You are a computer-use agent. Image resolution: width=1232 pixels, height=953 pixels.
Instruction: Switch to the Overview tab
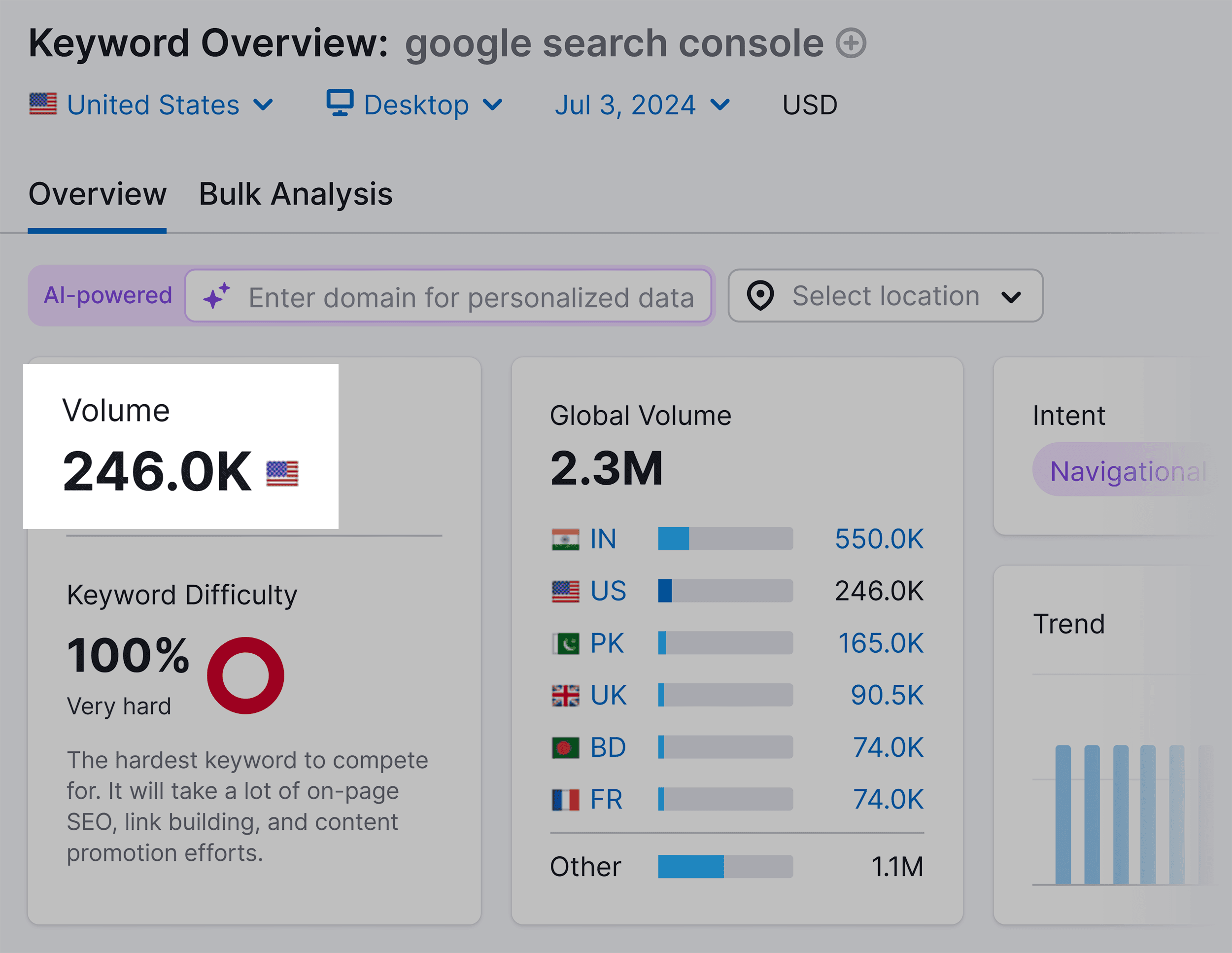(x=98, y=194)
